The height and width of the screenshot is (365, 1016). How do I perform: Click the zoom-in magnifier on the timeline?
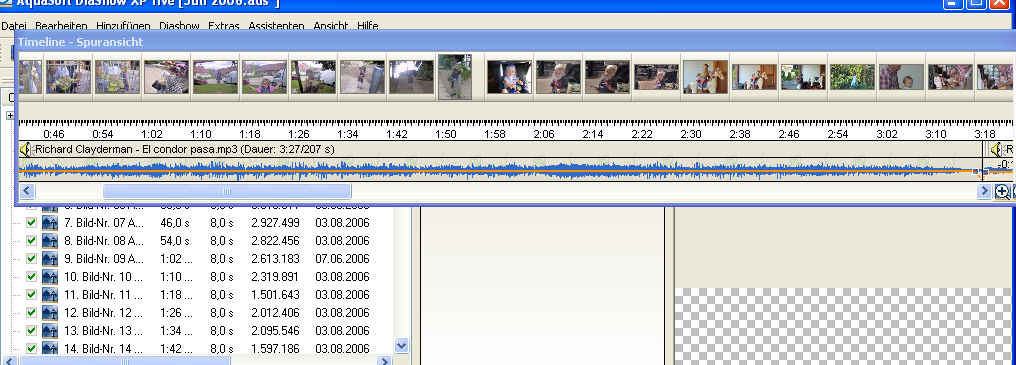(1002, 191)
